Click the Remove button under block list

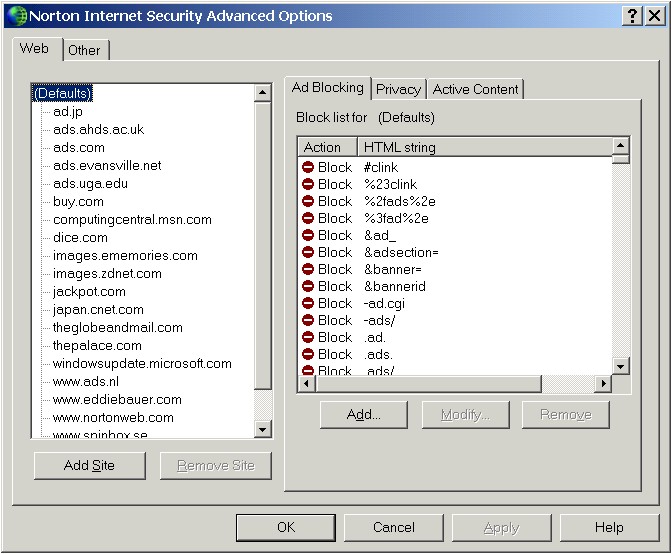(566, 415)
